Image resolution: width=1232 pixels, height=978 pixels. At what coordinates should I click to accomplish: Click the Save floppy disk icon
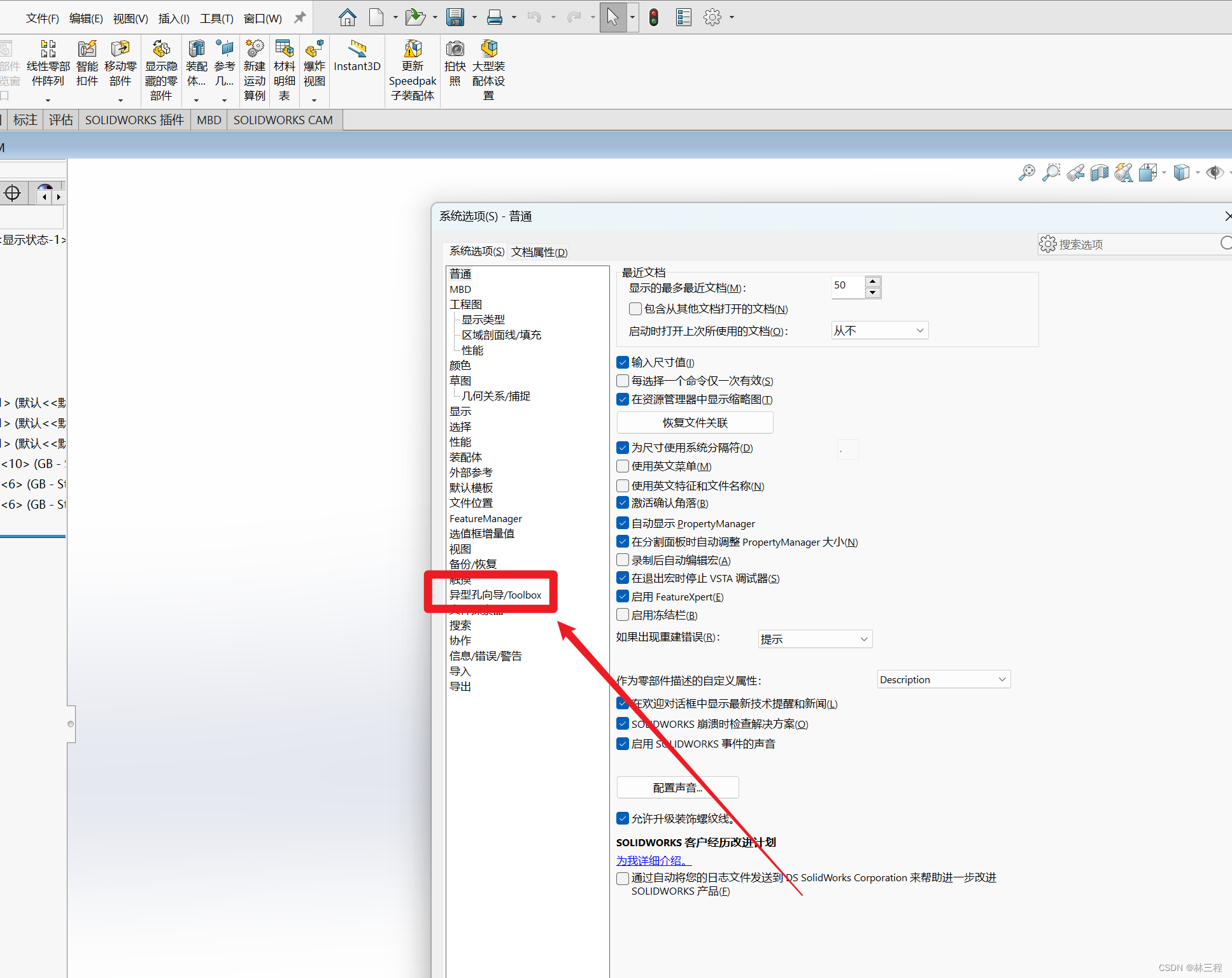[x=455, y=17]
